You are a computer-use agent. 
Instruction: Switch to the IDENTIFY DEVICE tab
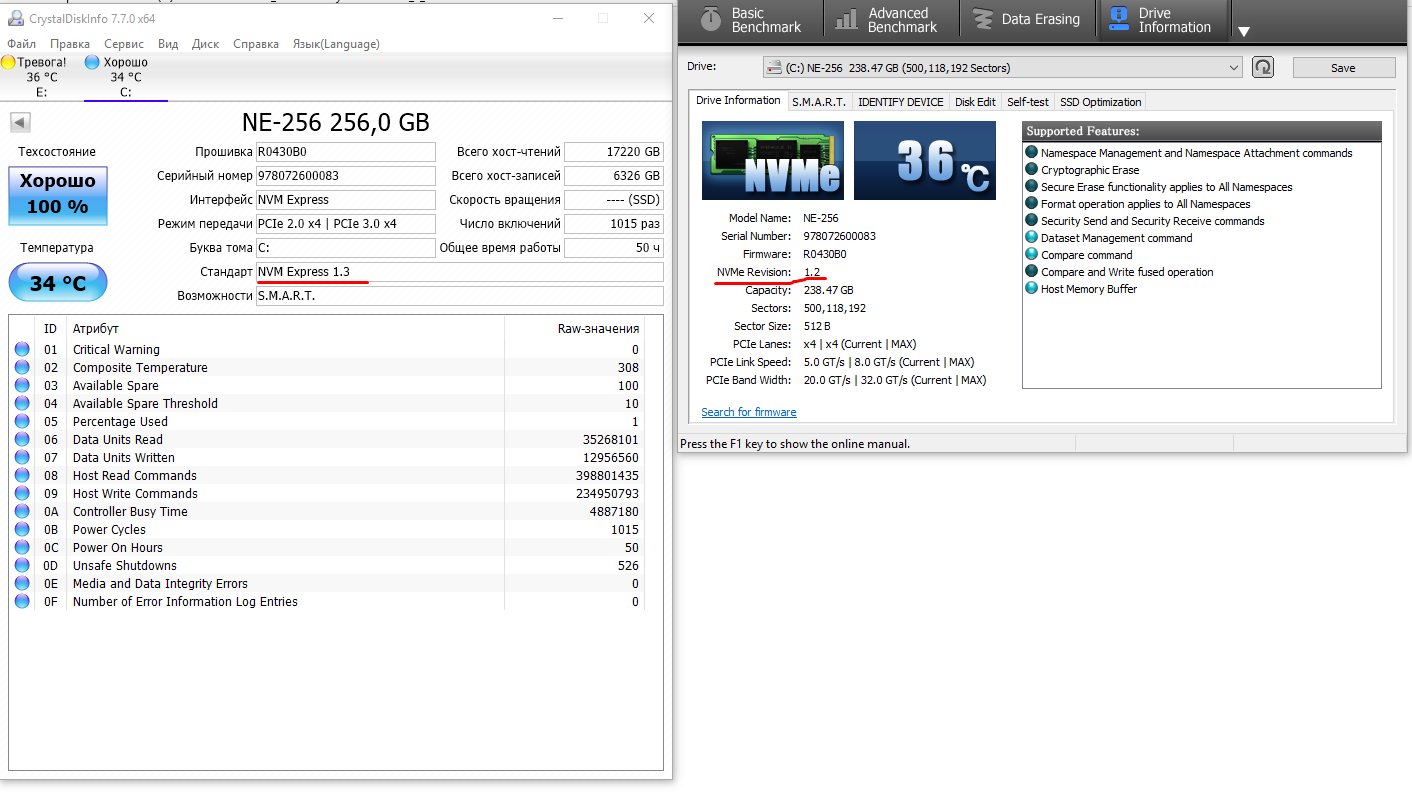[900, 102]
